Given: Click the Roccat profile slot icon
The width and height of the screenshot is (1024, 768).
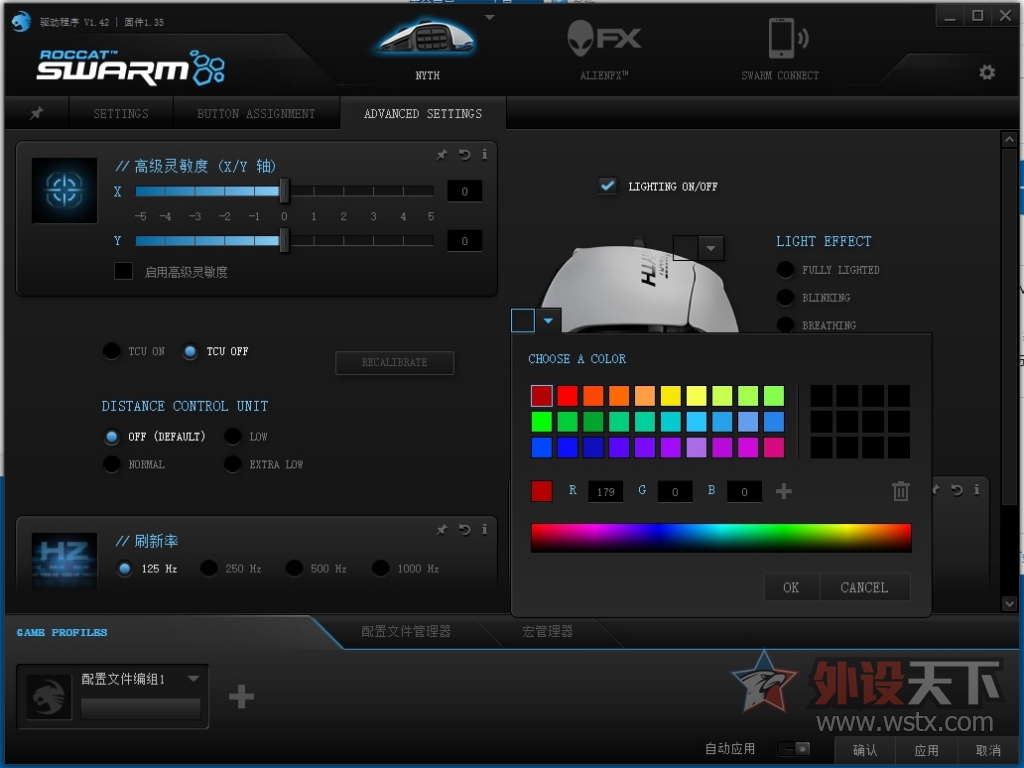Looking at the screenshot, I should 48,697.
